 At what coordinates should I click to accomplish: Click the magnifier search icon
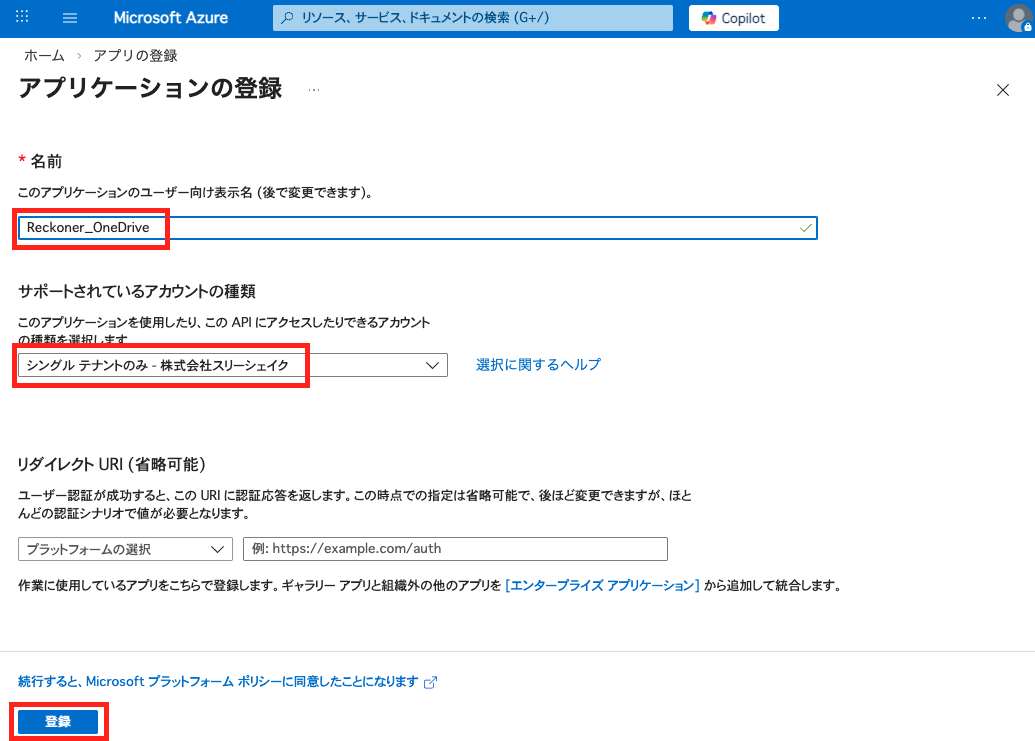[287, 18]
